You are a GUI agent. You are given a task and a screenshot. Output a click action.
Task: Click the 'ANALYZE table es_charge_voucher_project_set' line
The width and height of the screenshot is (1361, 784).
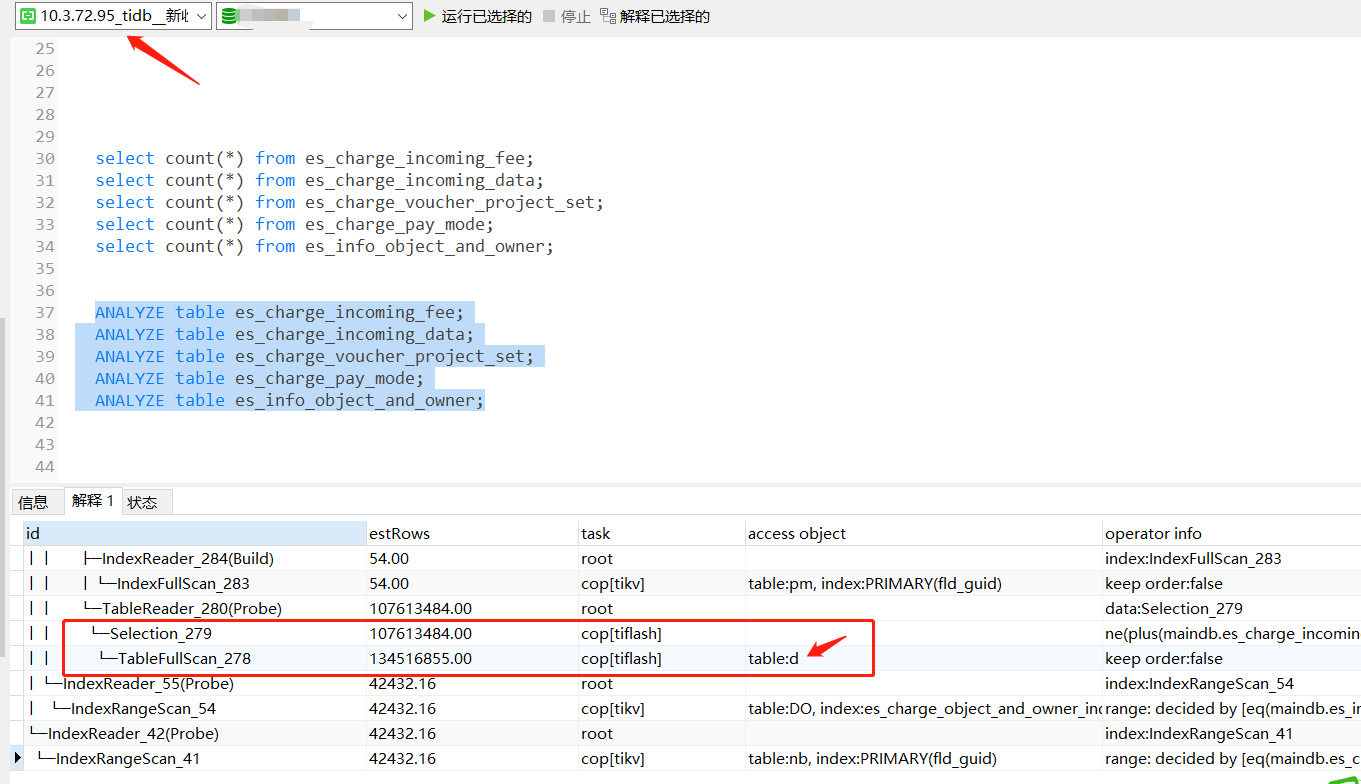[x=315, y=356]
